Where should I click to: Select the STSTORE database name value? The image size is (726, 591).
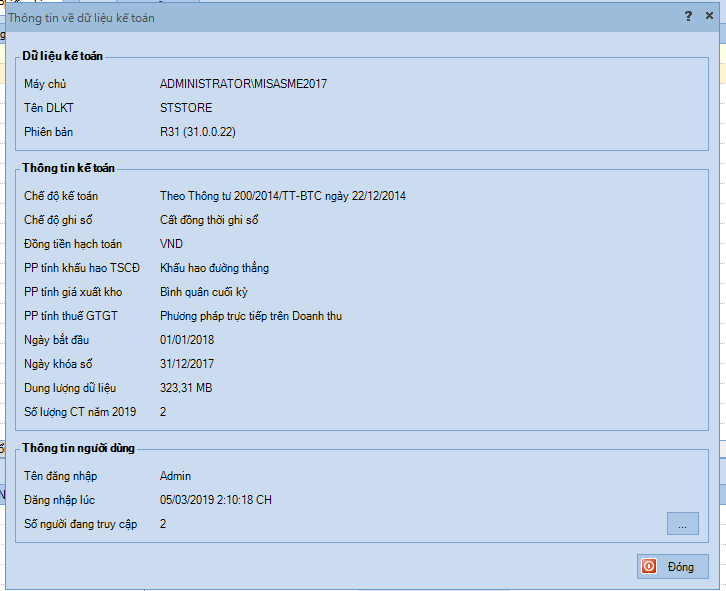[186, 108]
